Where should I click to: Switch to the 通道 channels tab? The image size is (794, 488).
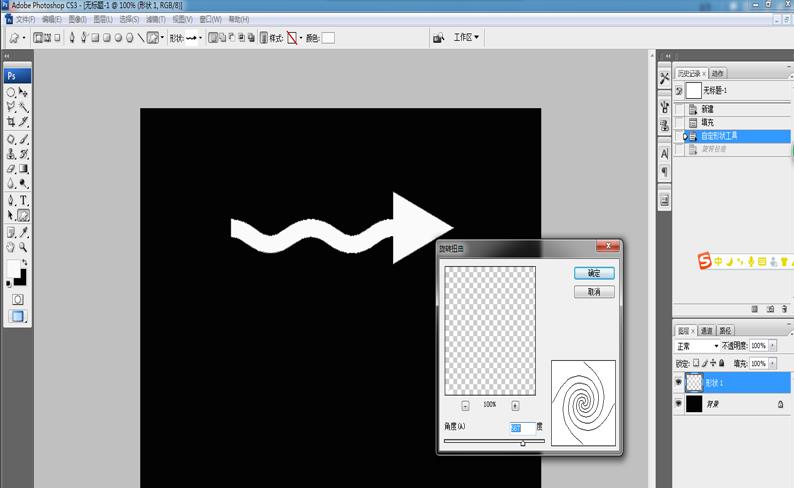(706, 331)
